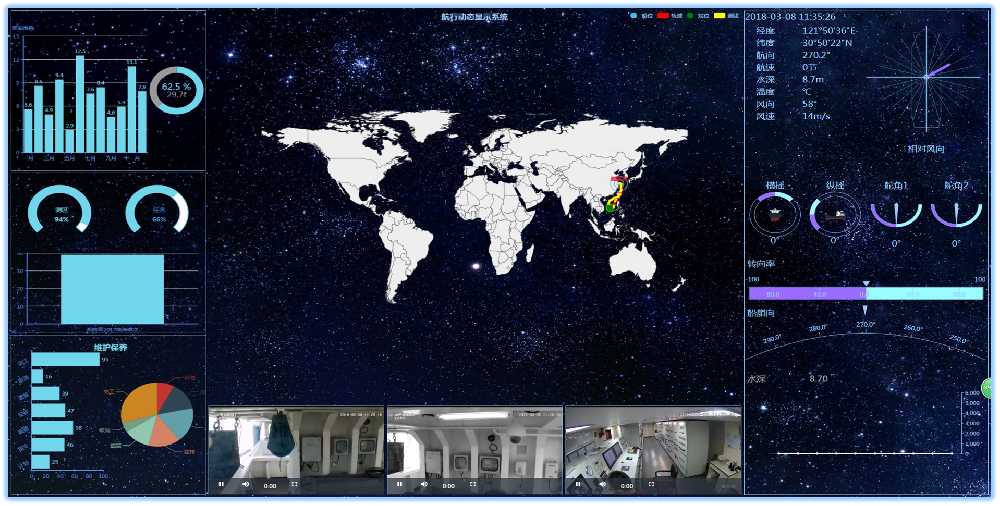This screenshot has width=1000, height=506.
Task: Click the turn rate bar's center pointer
Action: pos(865,283)
